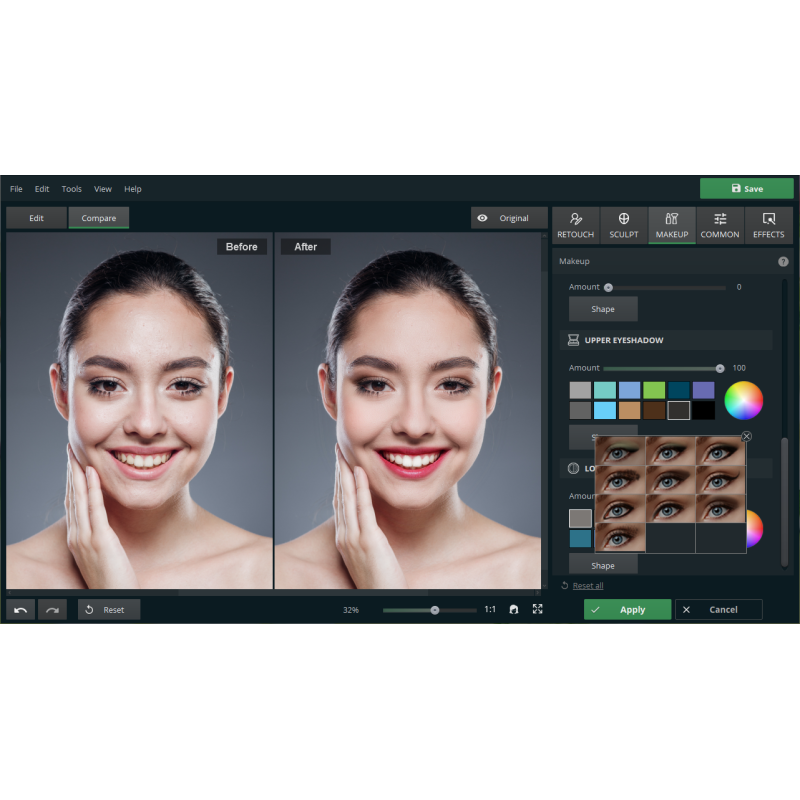The image size is (800, 800).
Task: Click the fullscreen expand icon
Action: point(537,609)
